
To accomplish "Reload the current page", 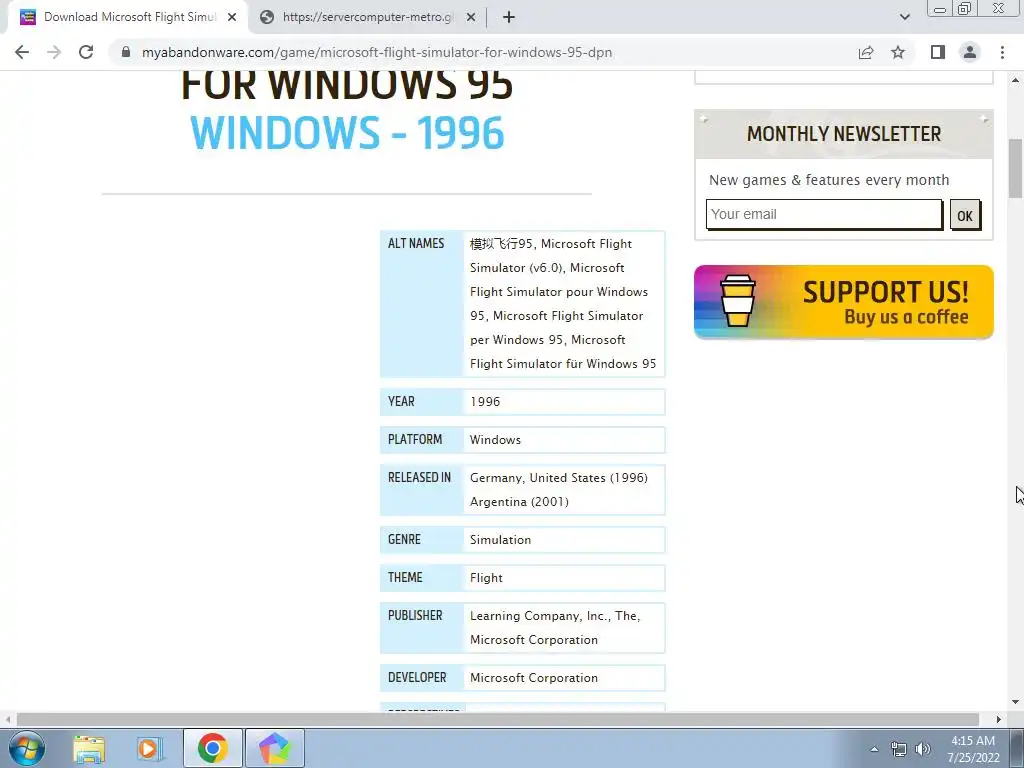I will (86, 52).
